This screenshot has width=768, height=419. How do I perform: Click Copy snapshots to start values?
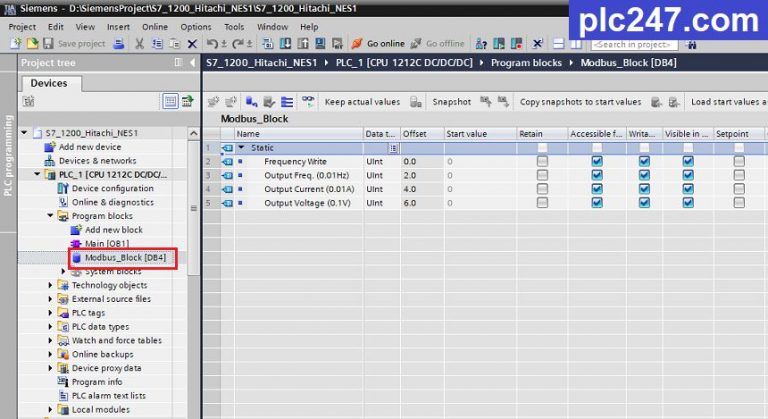pos(580,102)
